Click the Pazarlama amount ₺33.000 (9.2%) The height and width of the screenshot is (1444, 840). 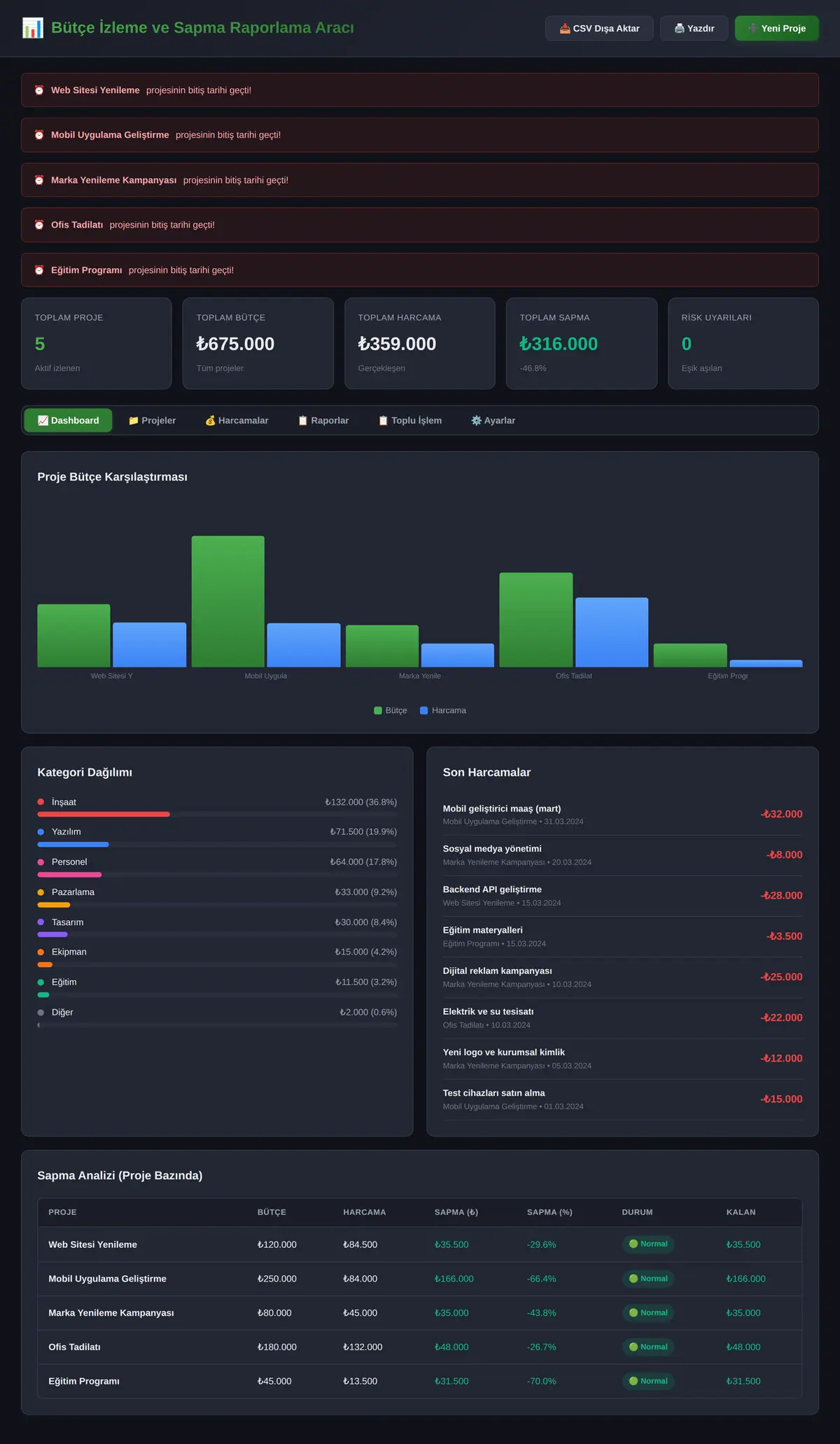click(365, 892)
